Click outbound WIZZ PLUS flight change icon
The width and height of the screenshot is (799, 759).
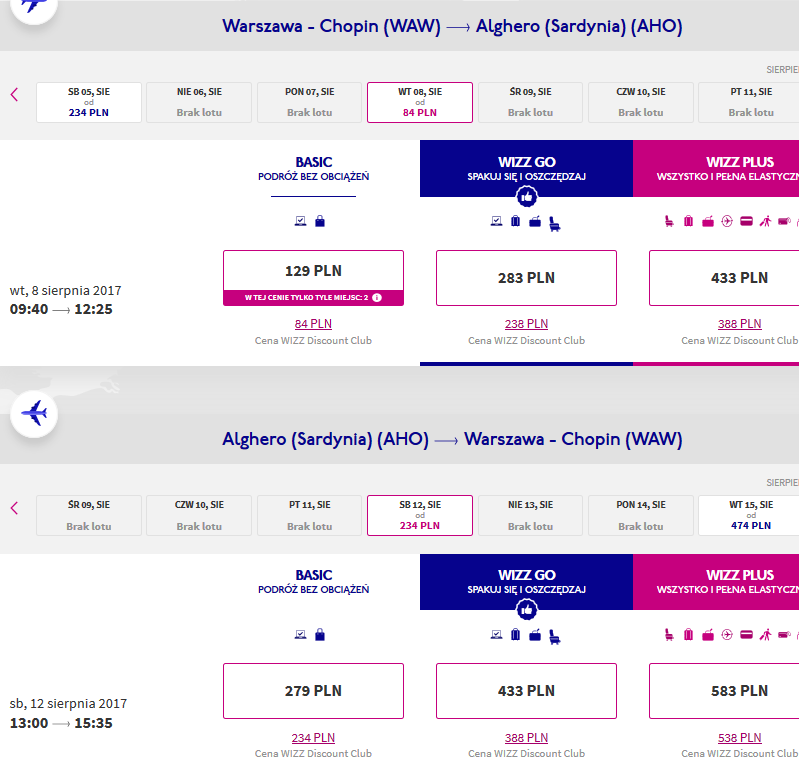click(x=727, y=221)
